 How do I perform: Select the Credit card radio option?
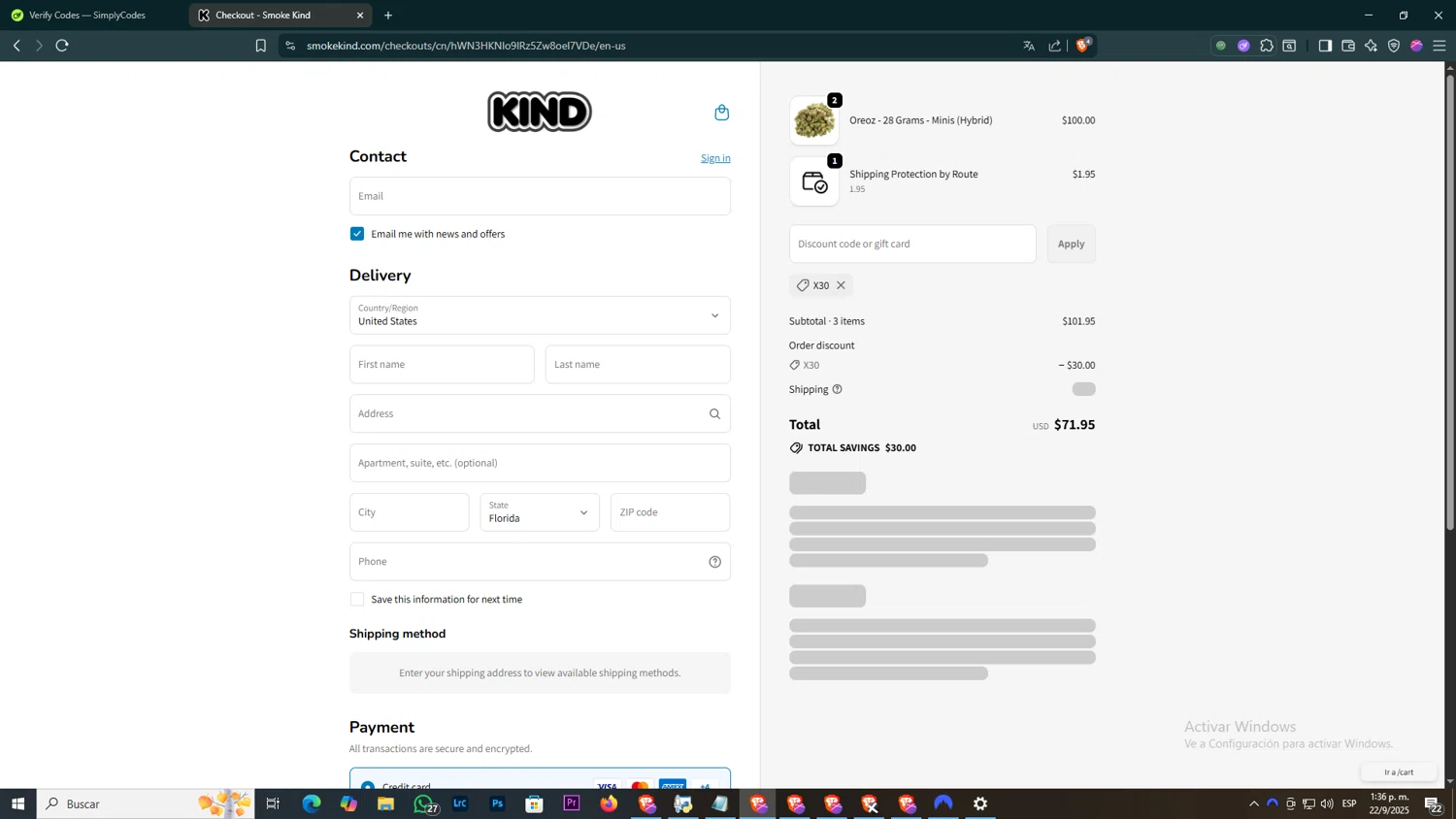tap(368, 786)
